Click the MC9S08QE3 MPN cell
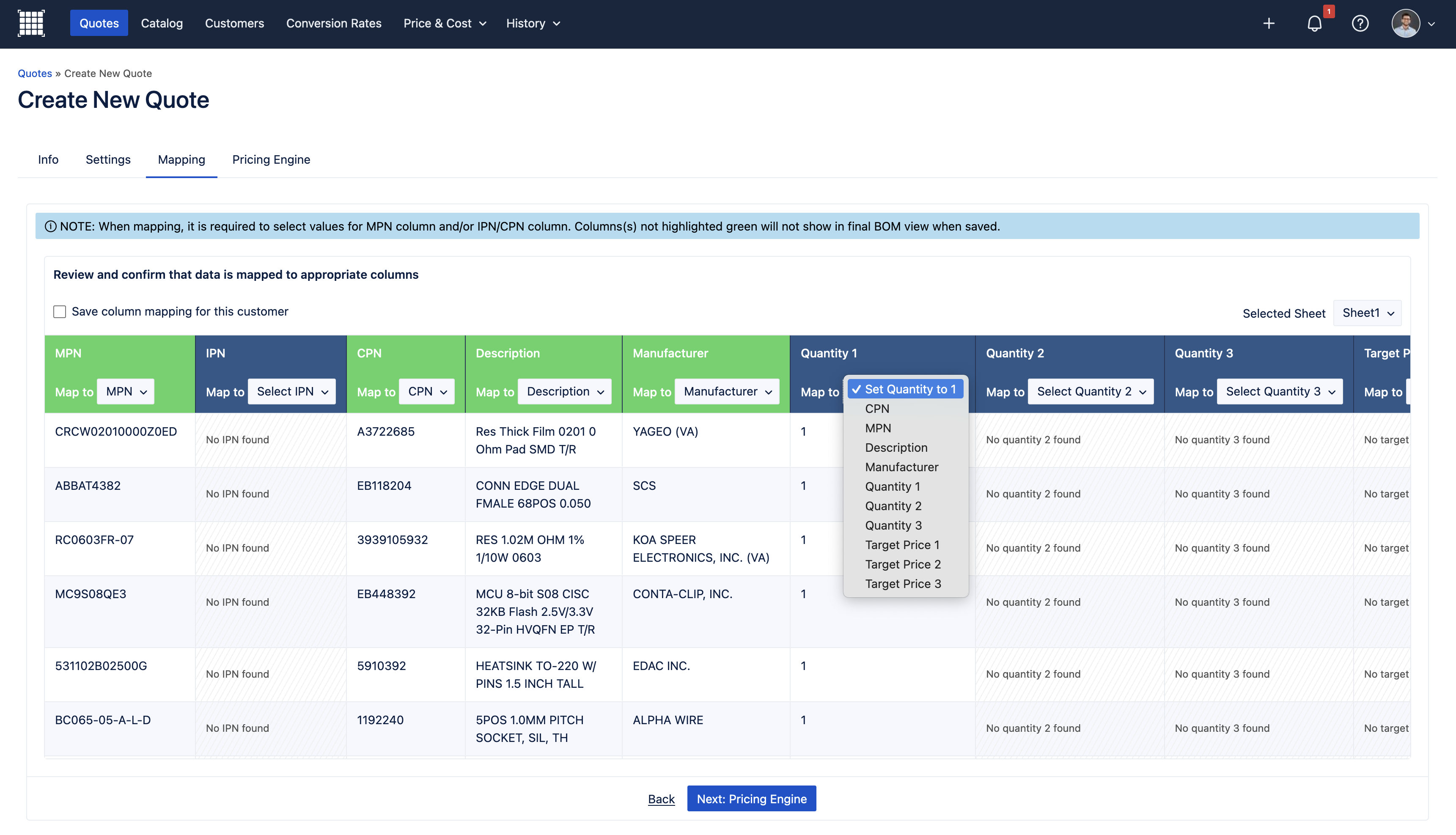The image size is (1456, 835). pyautogui.click(x=120, y=612)
